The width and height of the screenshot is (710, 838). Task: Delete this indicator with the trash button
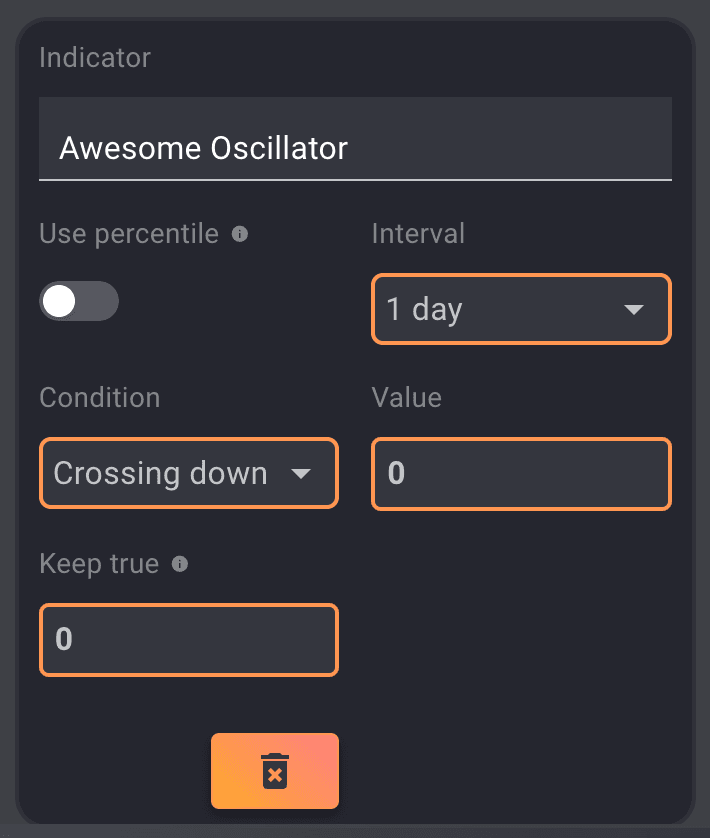click(x=275, y=771)
